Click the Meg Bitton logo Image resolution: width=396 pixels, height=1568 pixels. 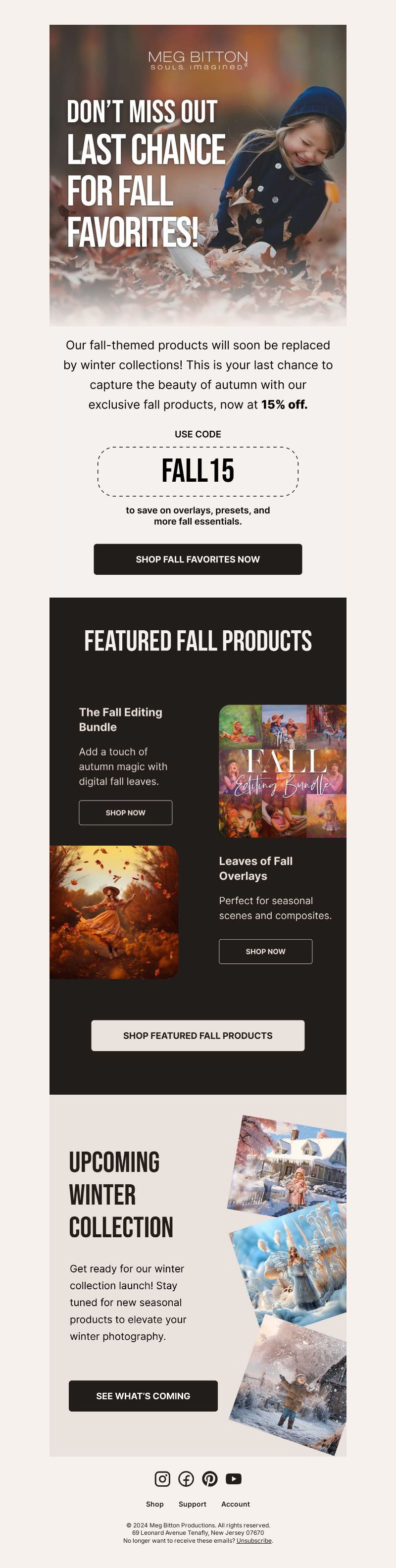point(198,60)
